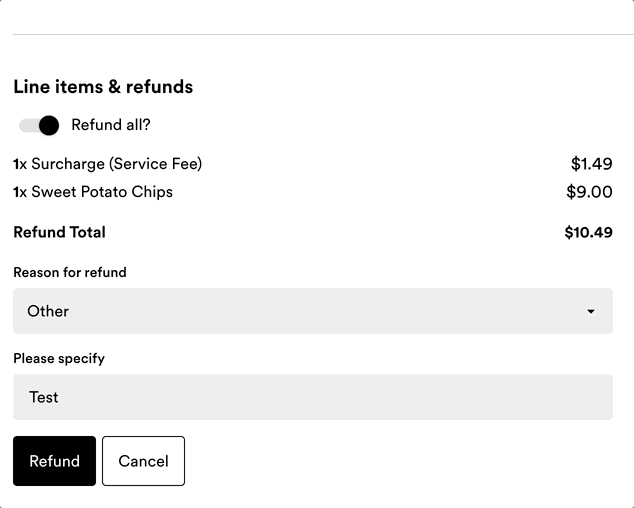Image resolution: width=634 pixels, height=508 pixels.
Task: Click the Refund Total label
Action: pos(59,232)
